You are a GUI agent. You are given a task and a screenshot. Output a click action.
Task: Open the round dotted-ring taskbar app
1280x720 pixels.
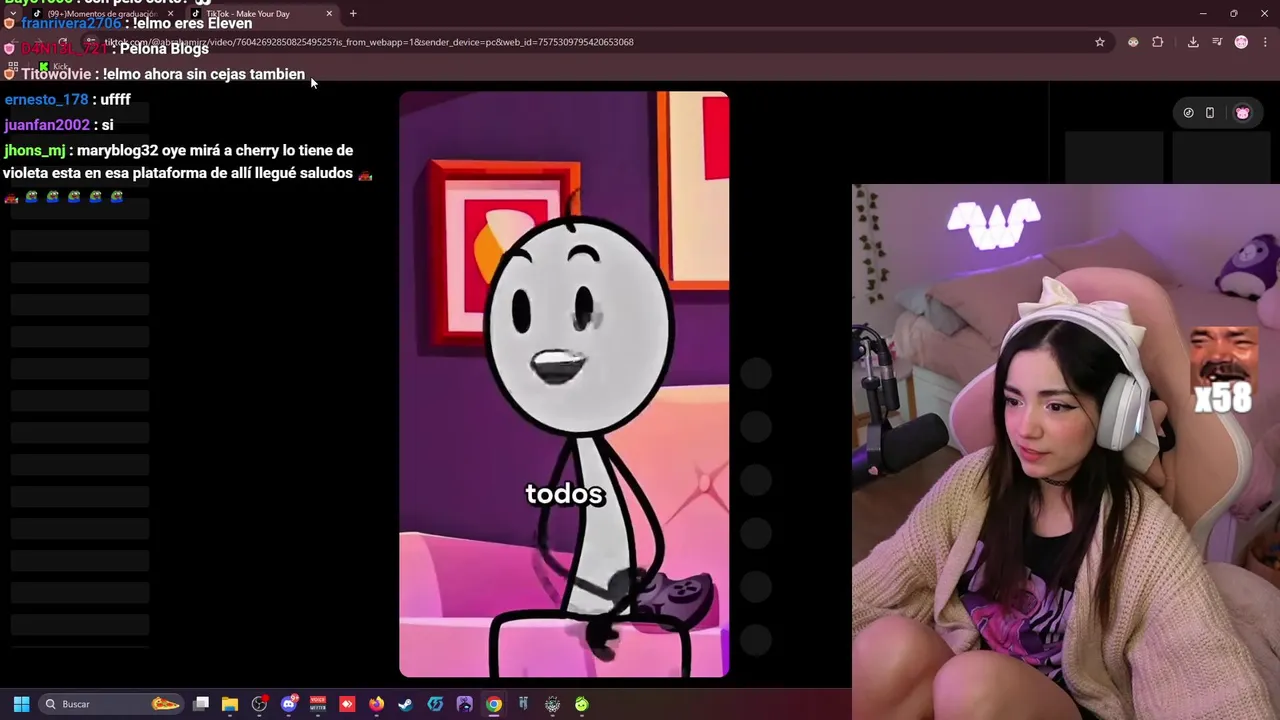(x=552, y=704)
